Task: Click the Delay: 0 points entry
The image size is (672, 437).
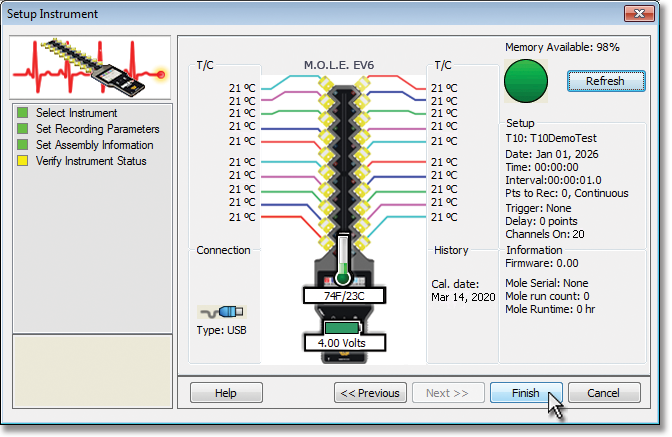Action: (541, 221)
